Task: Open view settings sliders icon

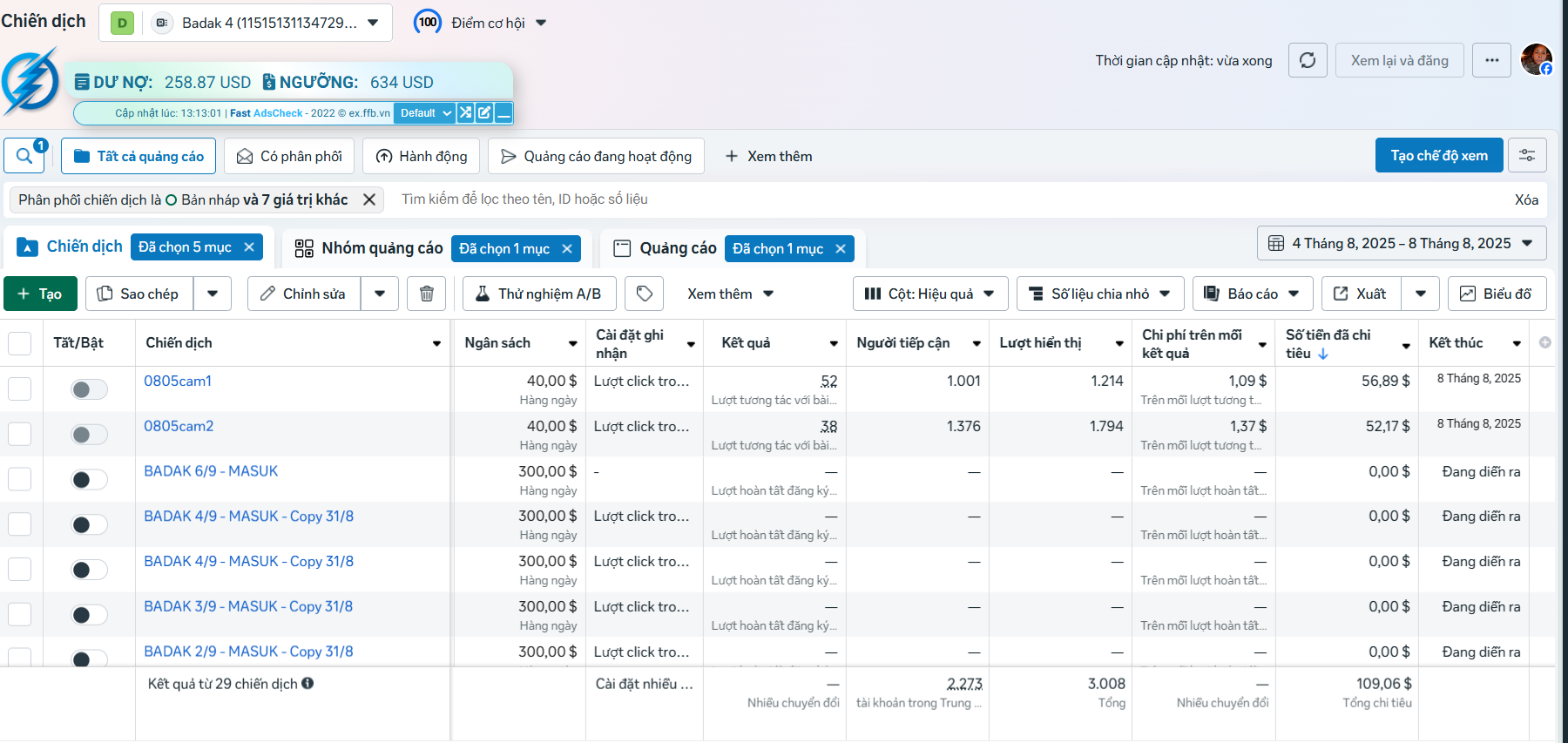Action: tap(1527, 155)
